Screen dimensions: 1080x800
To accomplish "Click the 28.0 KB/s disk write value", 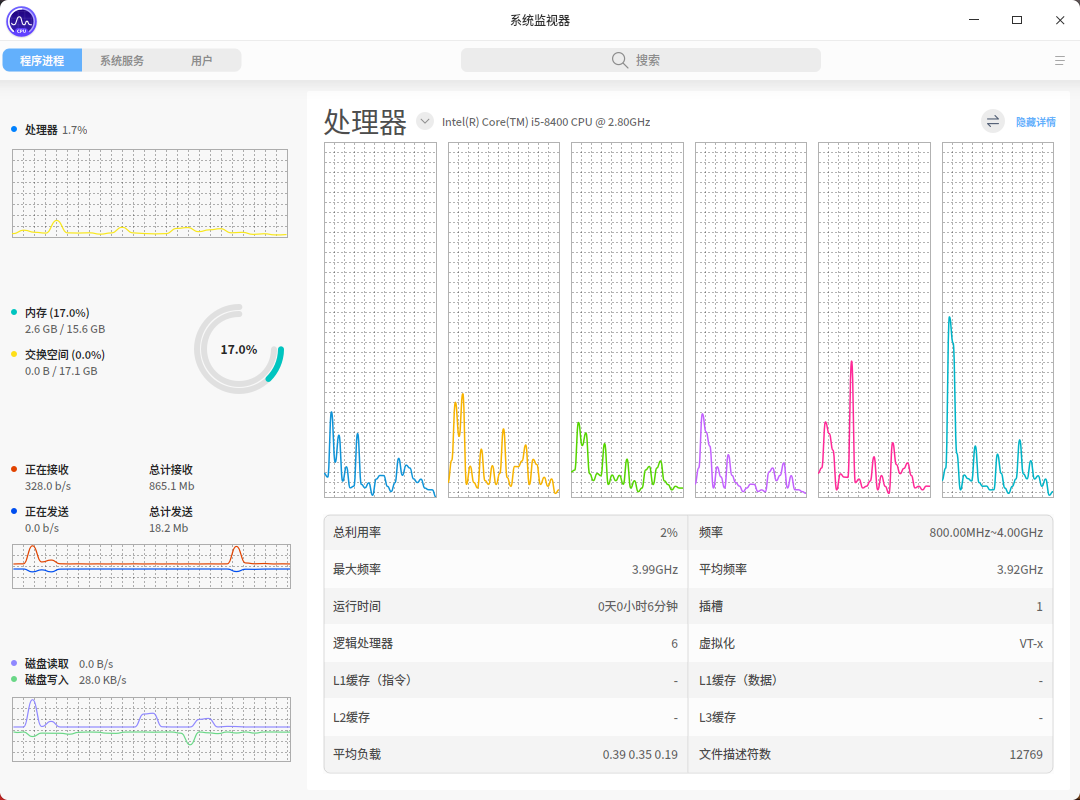I will (x=103, y=680).
